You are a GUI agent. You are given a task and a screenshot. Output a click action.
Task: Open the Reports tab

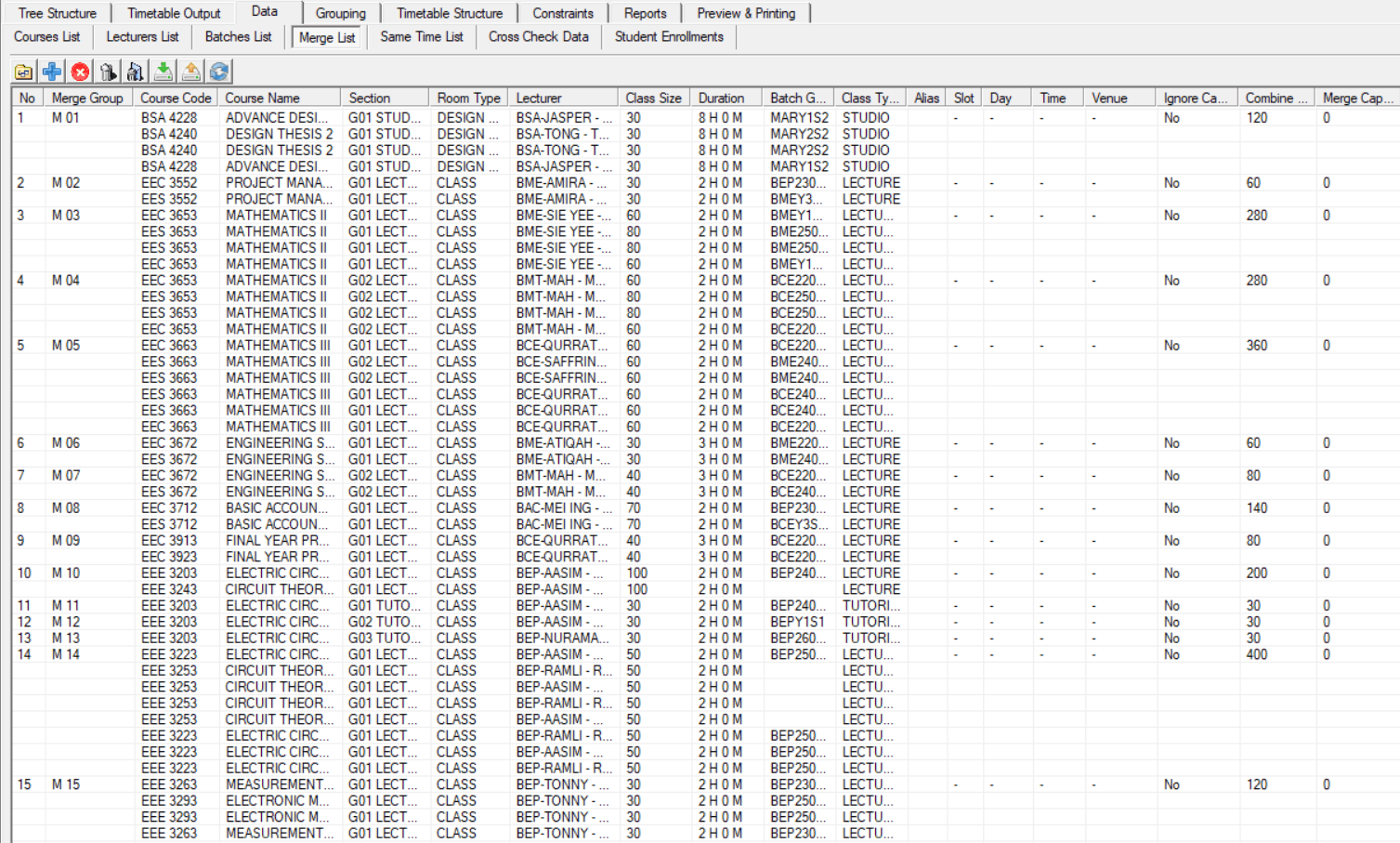[645, 13]
